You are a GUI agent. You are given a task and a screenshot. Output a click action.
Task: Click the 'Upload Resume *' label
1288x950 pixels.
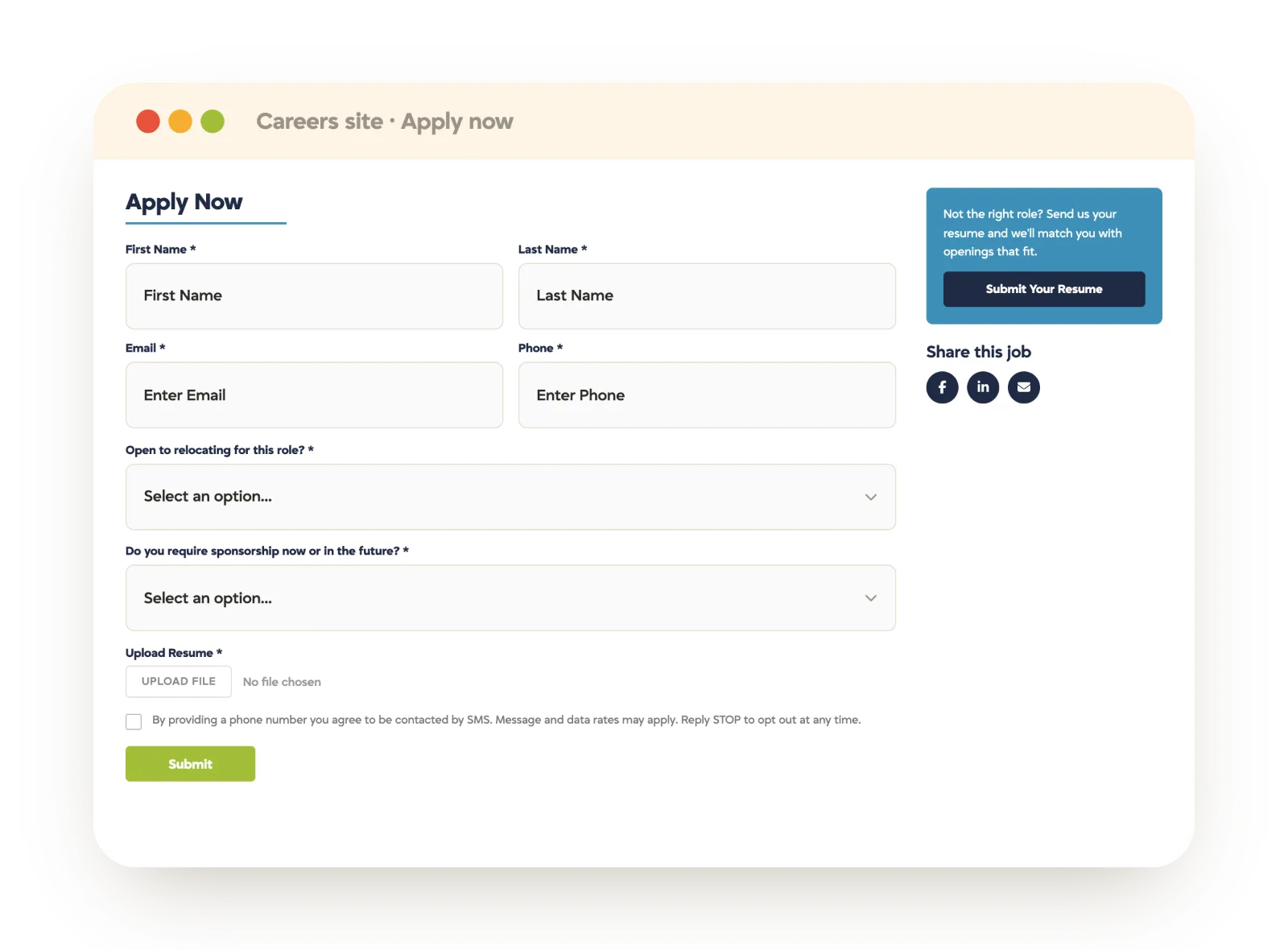pos(174,653)
